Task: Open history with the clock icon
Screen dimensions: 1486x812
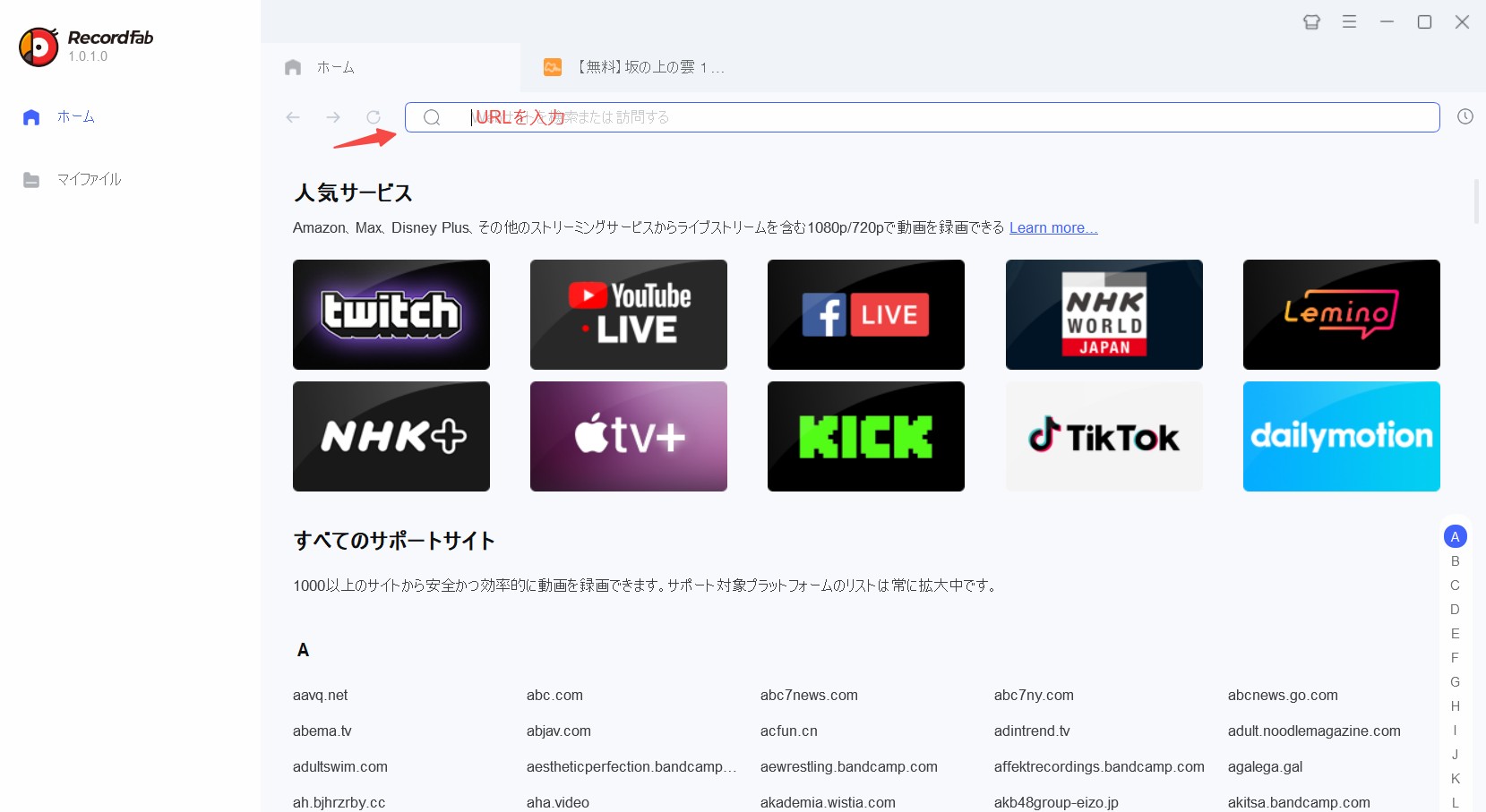Action: [1465, 116]
